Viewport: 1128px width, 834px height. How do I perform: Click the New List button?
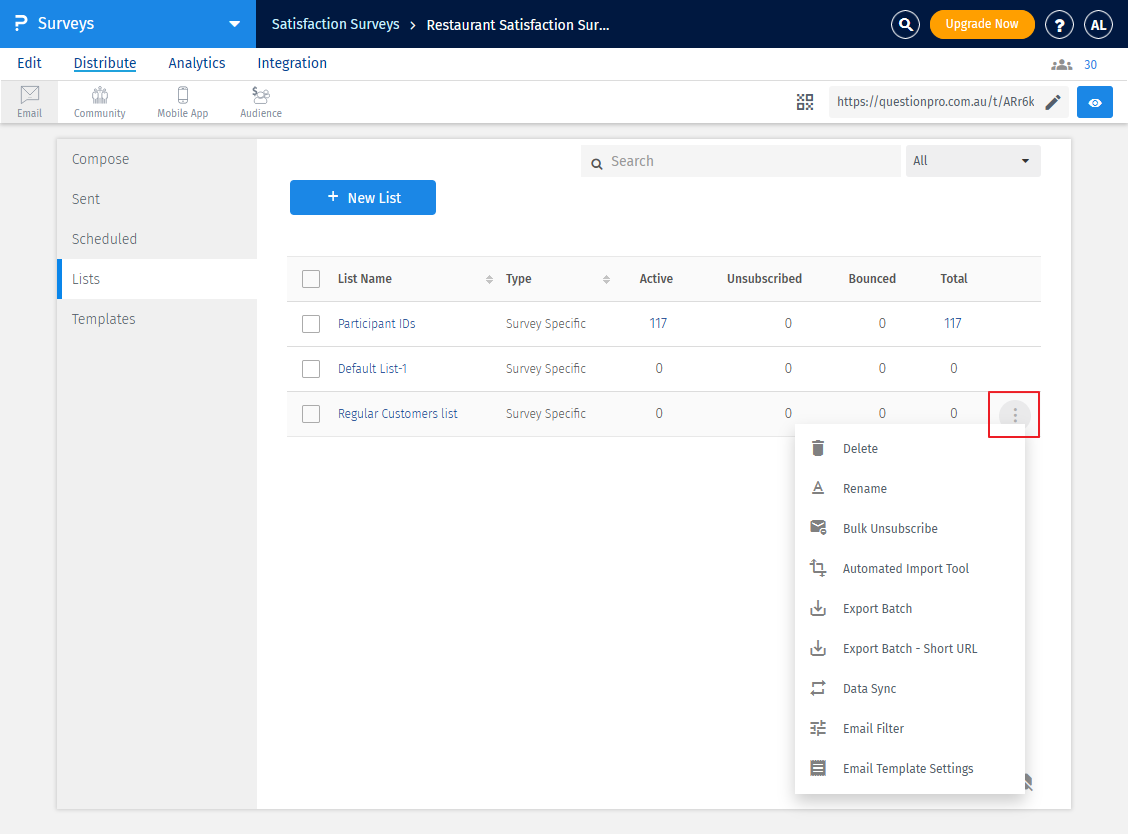click(363, 198)
